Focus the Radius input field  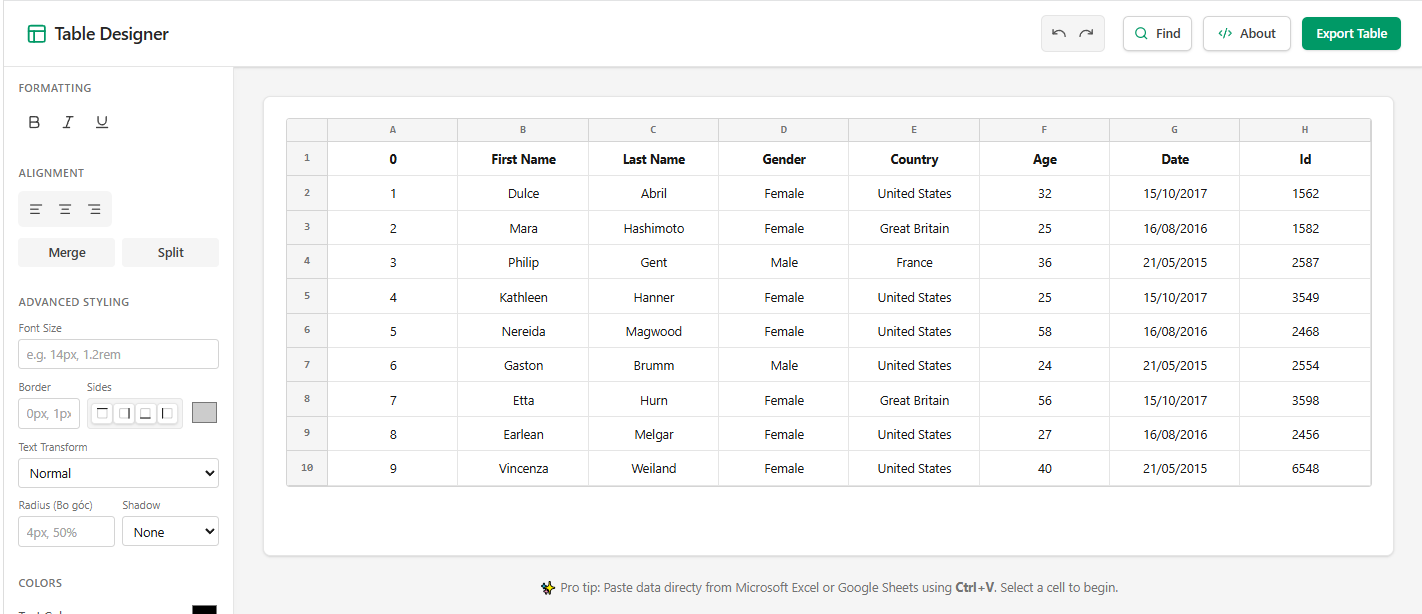66,532
